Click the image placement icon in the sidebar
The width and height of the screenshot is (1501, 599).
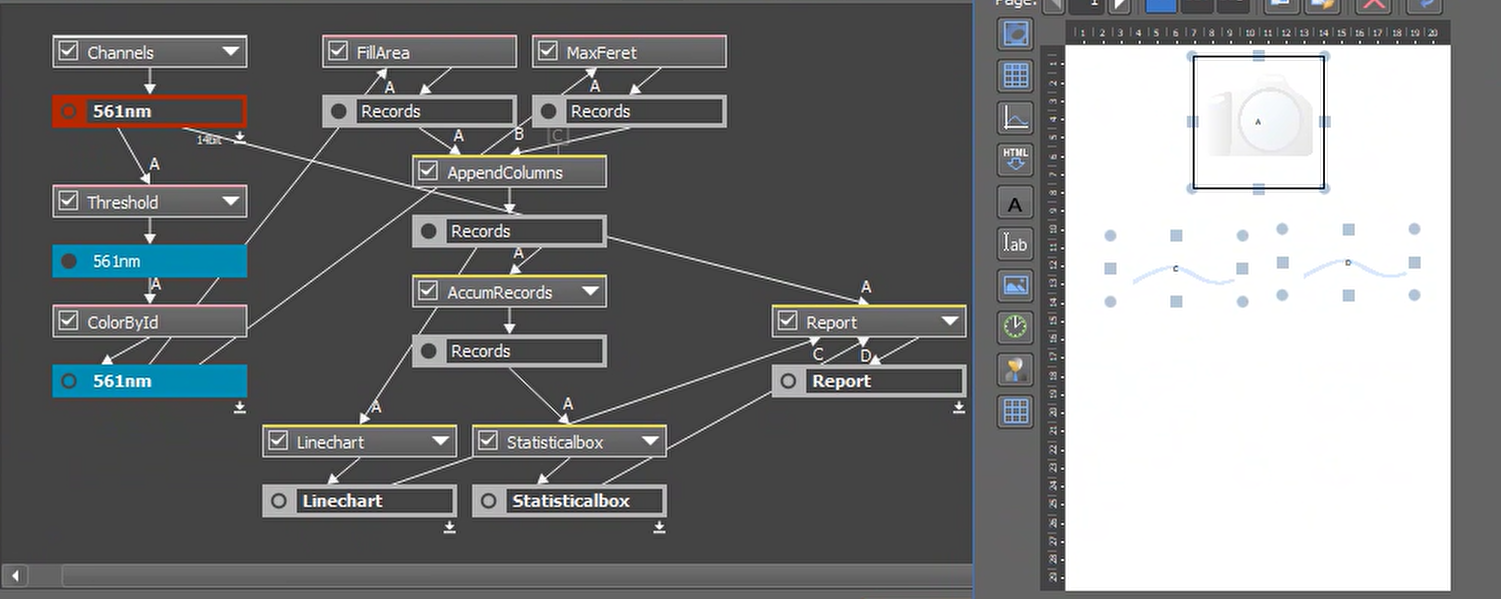1015,285
